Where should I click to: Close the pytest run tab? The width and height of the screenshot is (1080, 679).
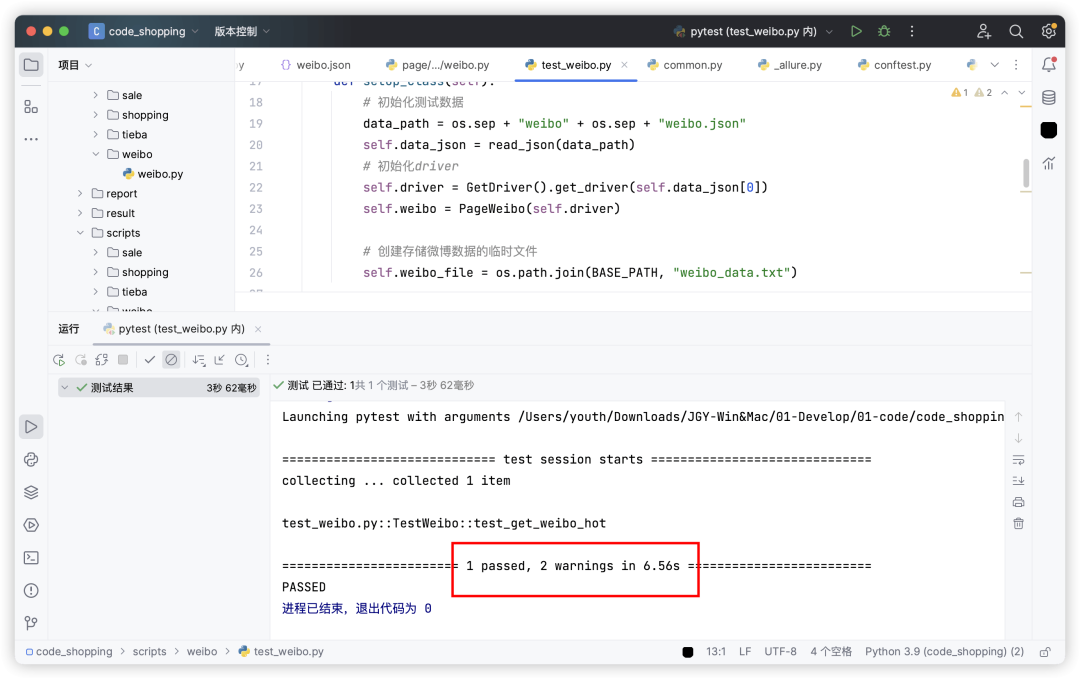(x=258, y=329)
